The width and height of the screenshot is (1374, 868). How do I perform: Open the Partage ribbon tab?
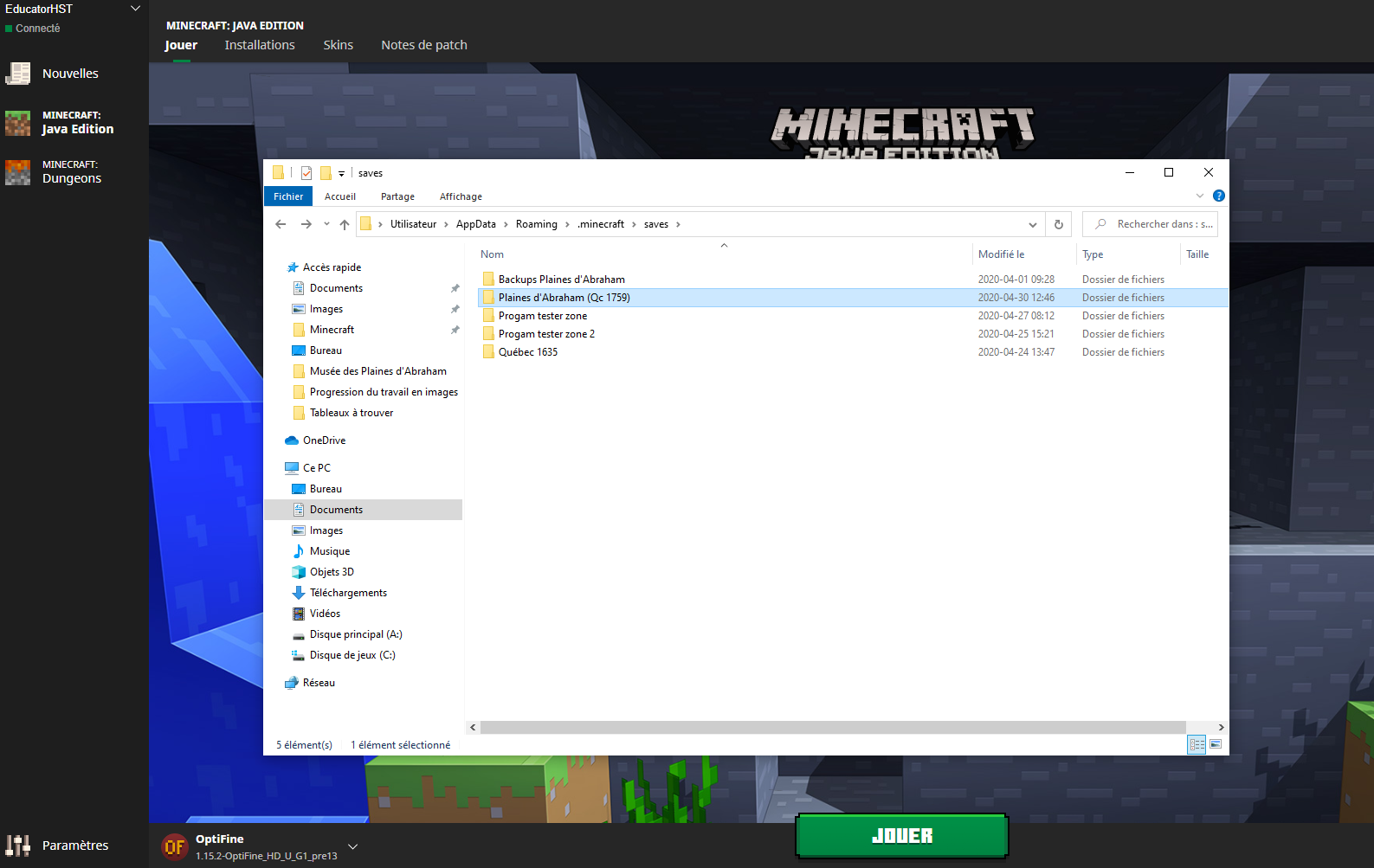pyautogui.click(x=397, y=196)
